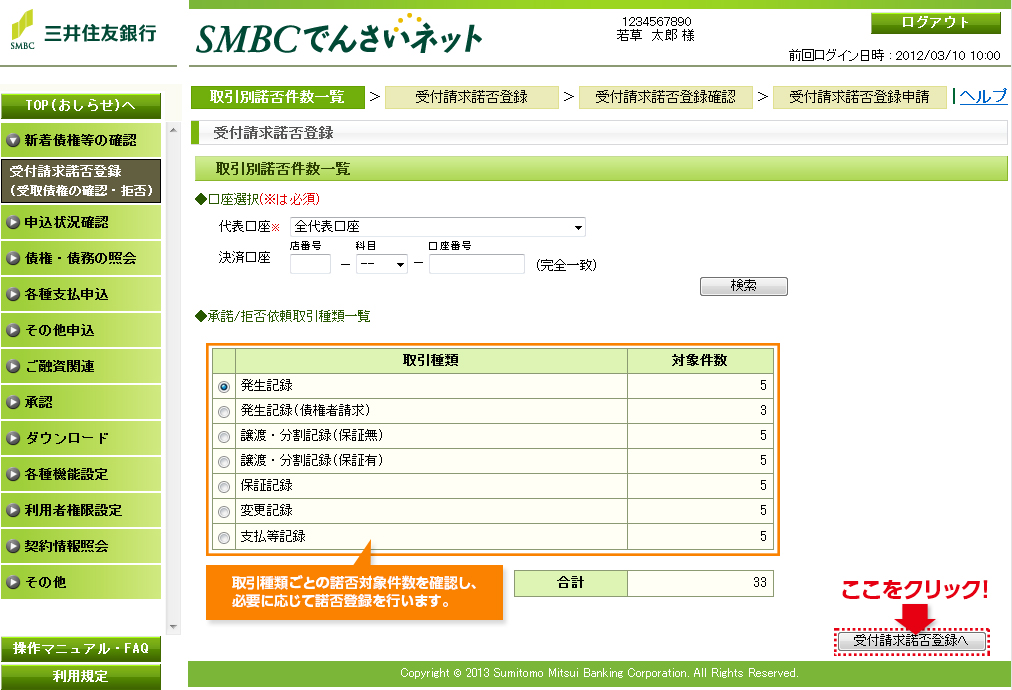Click arrow icon beside 申込状況確認
Screen dimensions: 1012x690
pyautogui.click(x=13, y=222)
